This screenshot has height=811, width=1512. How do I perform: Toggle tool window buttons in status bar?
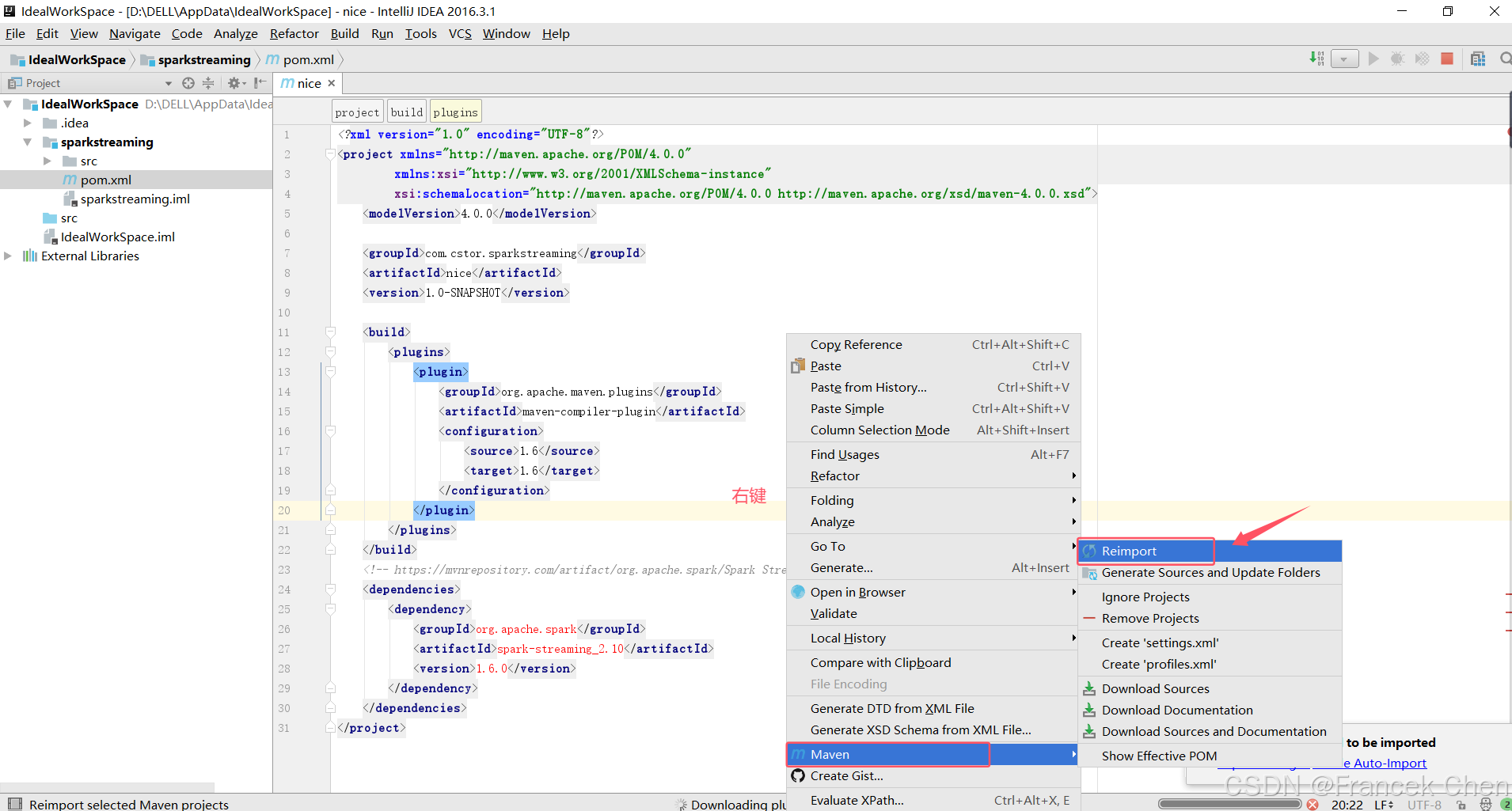coord(14,804)
